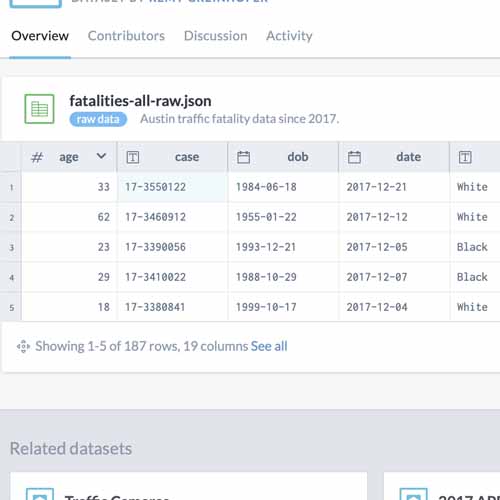Click the raw data tag
This screenshot has height=500, width=500.
98,119
